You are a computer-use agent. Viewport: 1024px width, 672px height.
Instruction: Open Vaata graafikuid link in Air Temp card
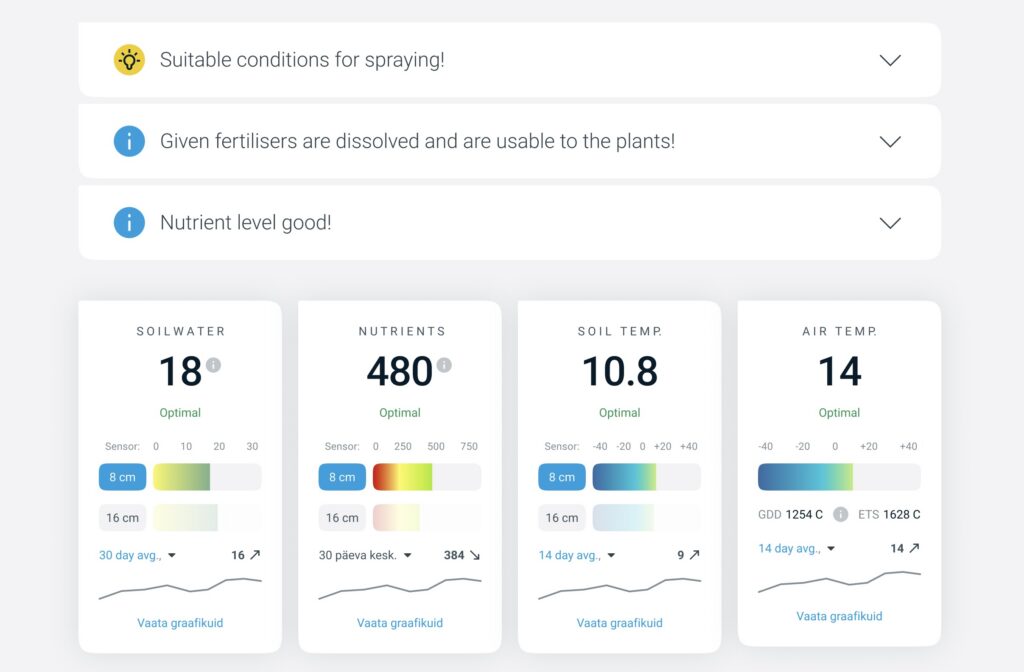[839, 616]
